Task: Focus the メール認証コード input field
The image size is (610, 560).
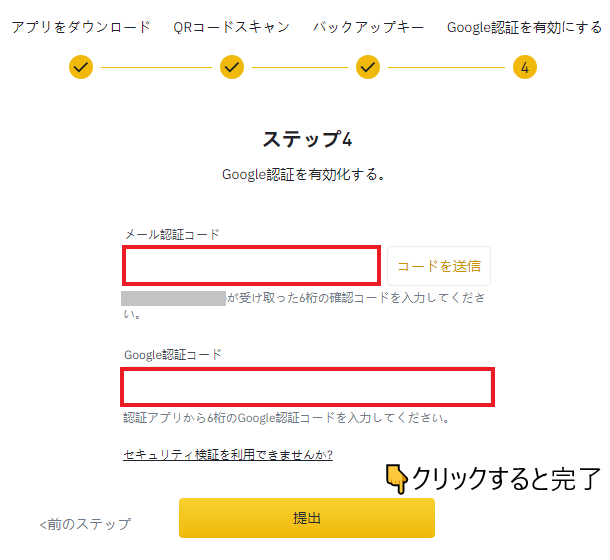Action: click(x=251, y=266)
